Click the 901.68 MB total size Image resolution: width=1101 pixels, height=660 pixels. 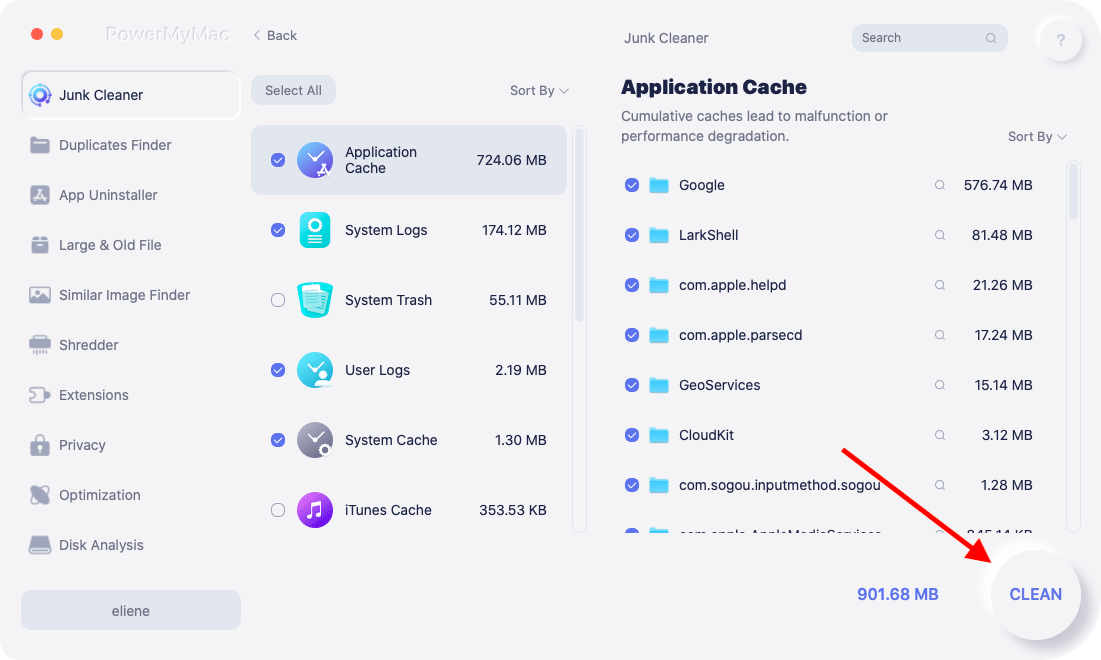[x=897, y=595]
